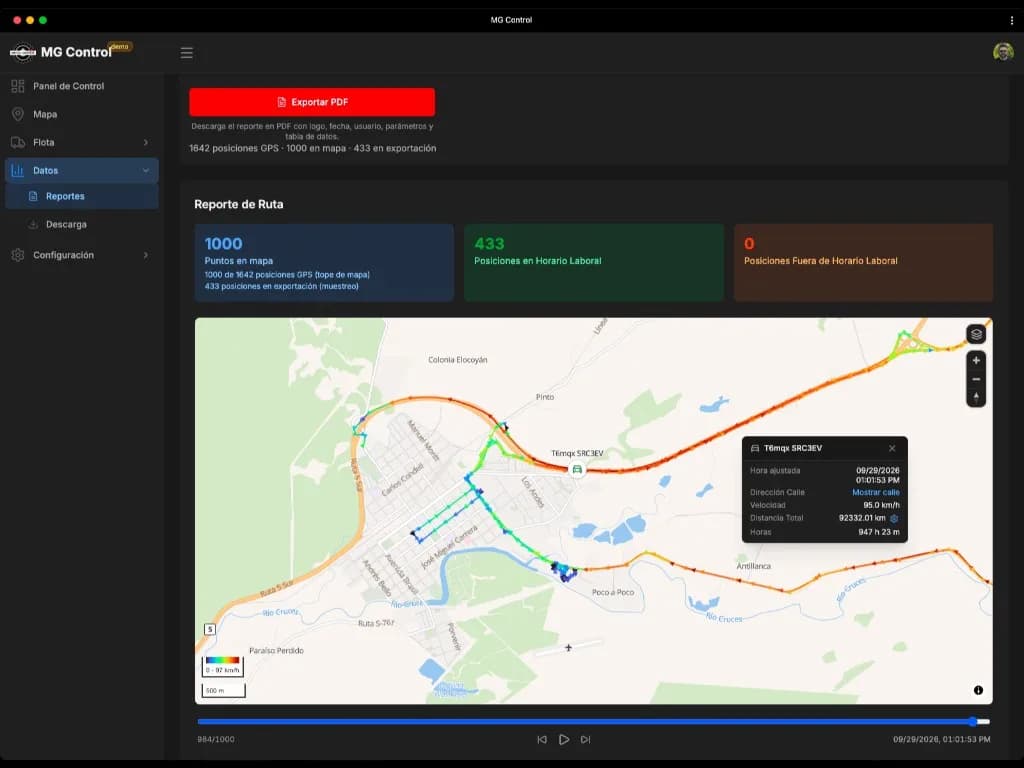The width and height of the screenshot is (1024, 768).
Task: Click the vehicle marker on map
Action: click(x=577, y=470)
